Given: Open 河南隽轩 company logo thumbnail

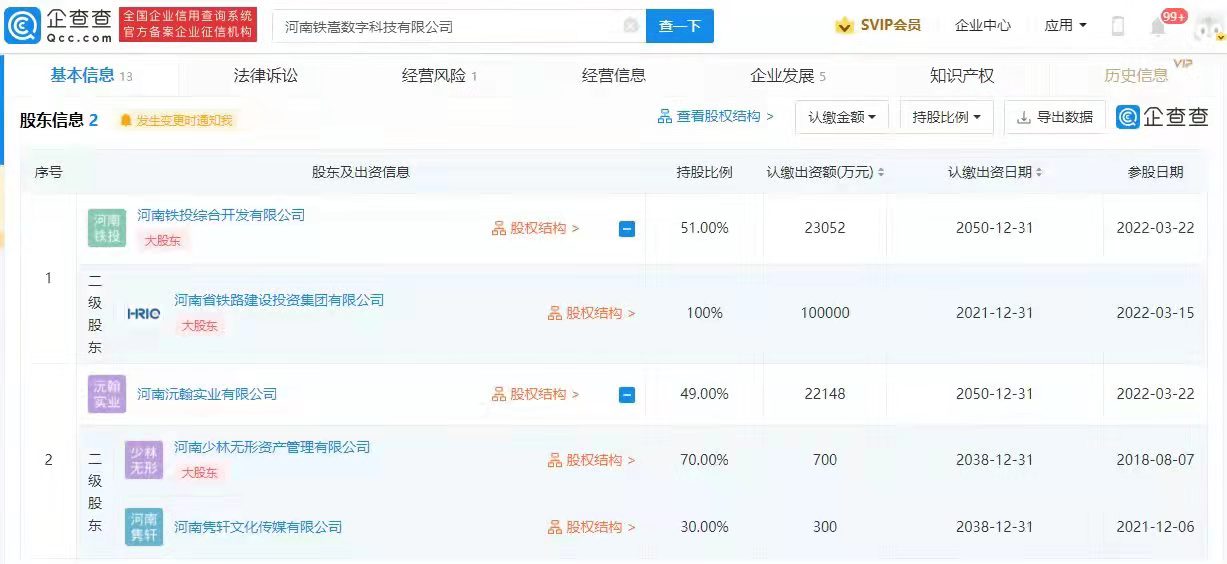Looking at the screenshot, I should tap(144, 527).
